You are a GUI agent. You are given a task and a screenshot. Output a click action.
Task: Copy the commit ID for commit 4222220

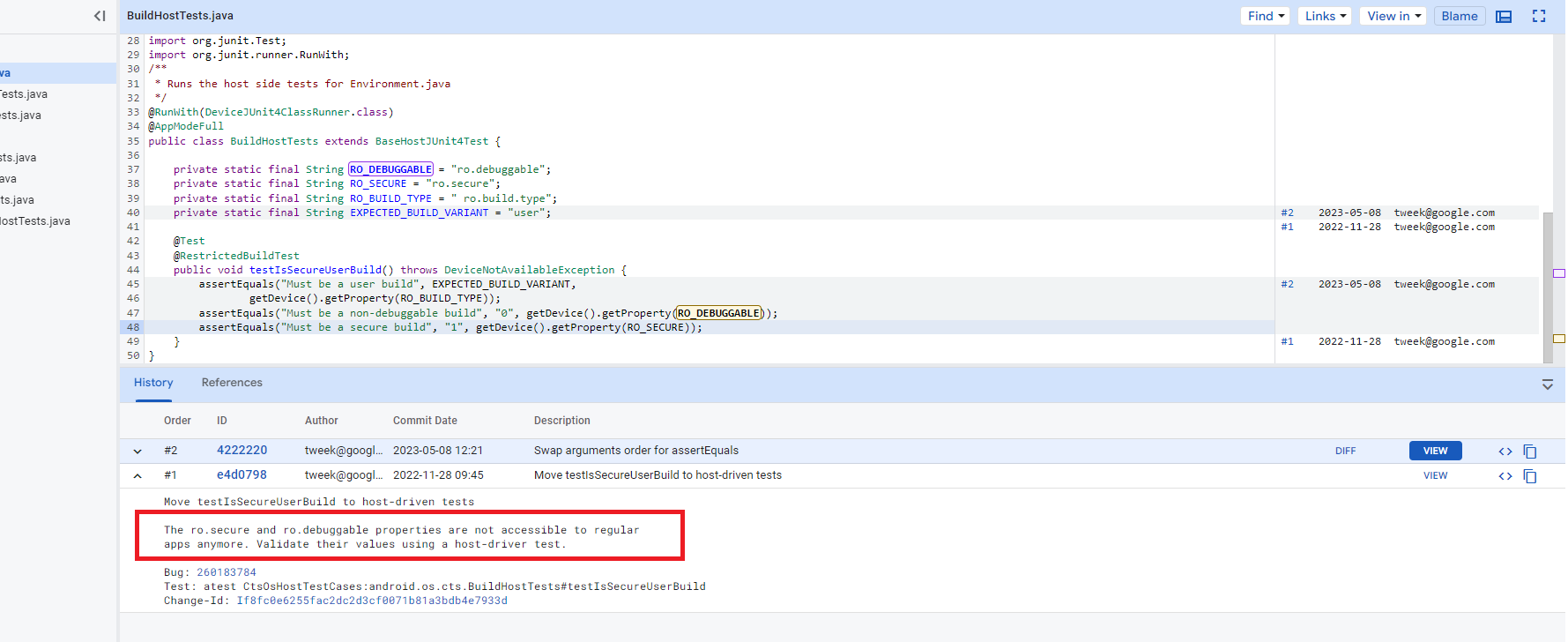[x=1530, y=452]
